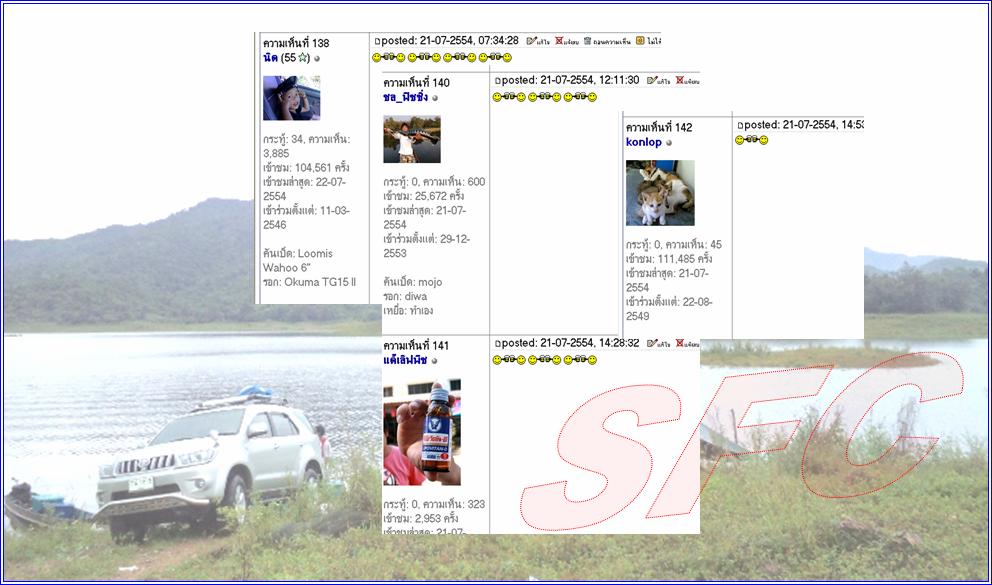Click the timestamp 'posted: 21-07-2554, 14:28:32'
Viewport: 992px width, 585px height.
click(x=570, y=343)
